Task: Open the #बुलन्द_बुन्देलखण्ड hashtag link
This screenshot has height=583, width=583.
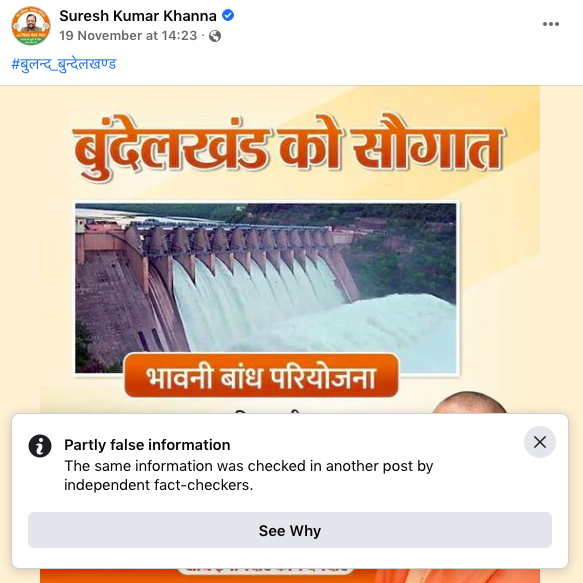Action: (x=64, y=64)
